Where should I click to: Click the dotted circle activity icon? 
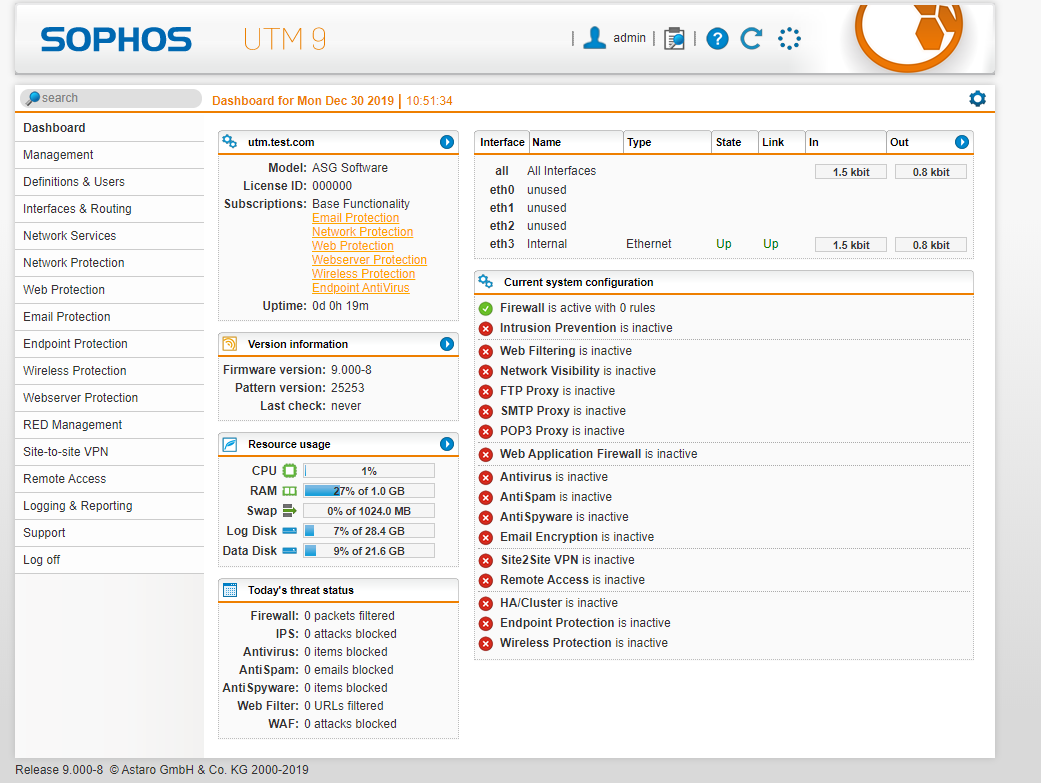(x=789, y=39)
